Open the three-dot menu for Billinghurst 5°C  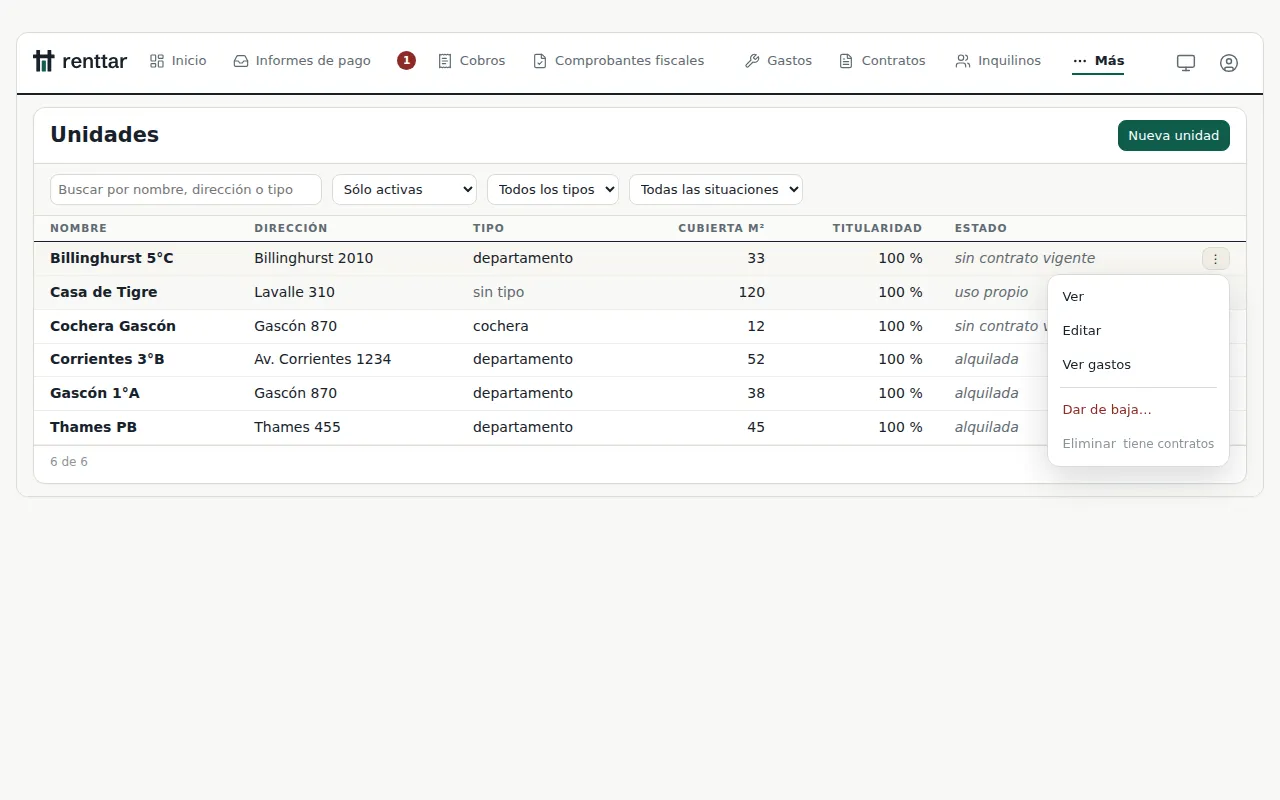(1215, 259)
